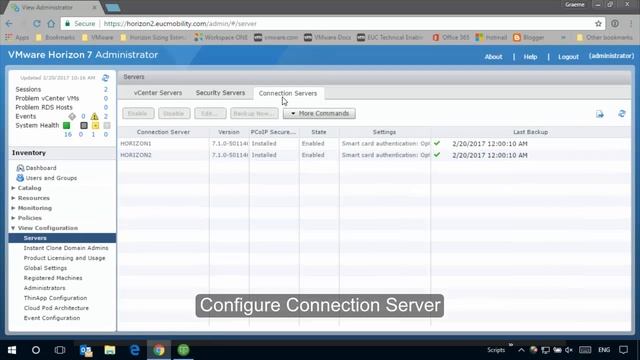This screenshot has width=640, height=360.
Task: Select the HORIZON1 connection server row
Action: (374, 144)
